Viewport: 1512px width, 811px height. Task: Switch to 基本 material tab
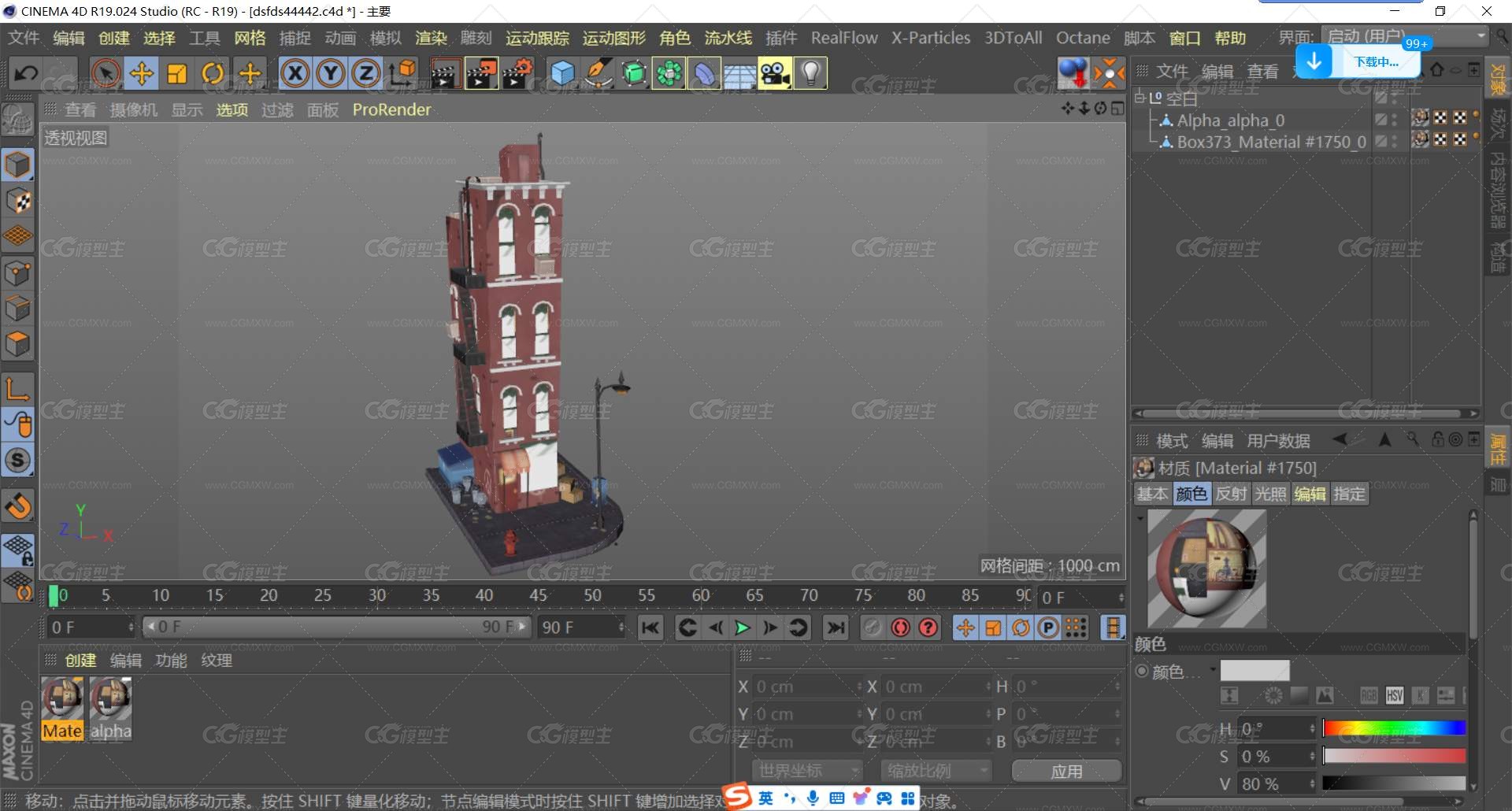tap(1152, 494)
